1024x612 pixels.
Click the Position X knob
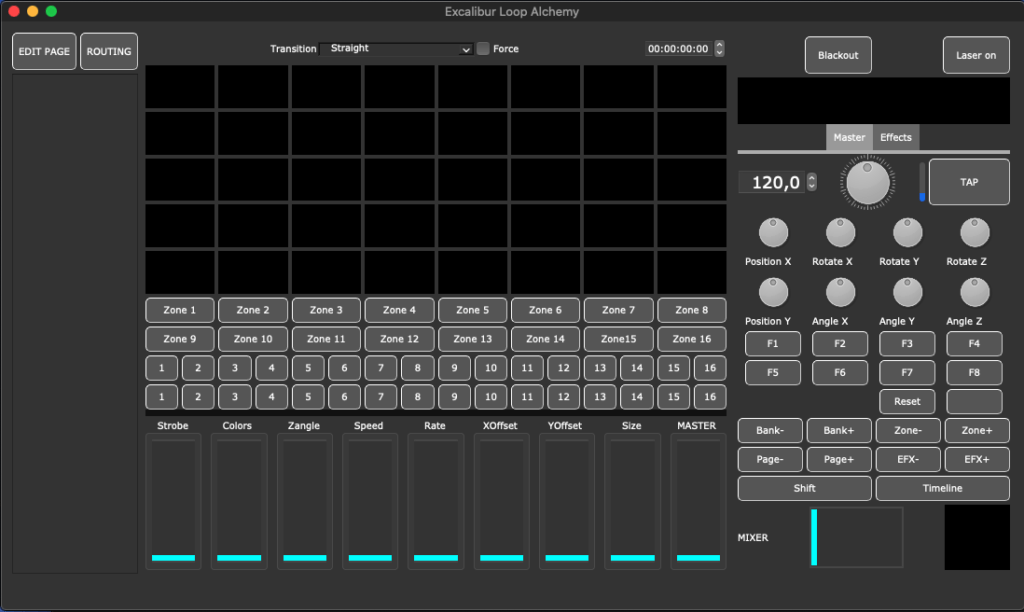(773, 233)
